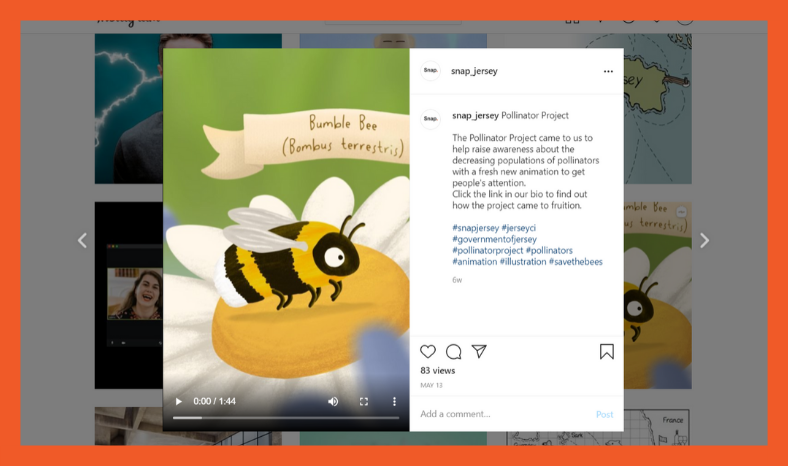The width and height of the screenshot is (788, 466).
Task: Mute the video using speaker icon
Action: (x=333, y=401)
